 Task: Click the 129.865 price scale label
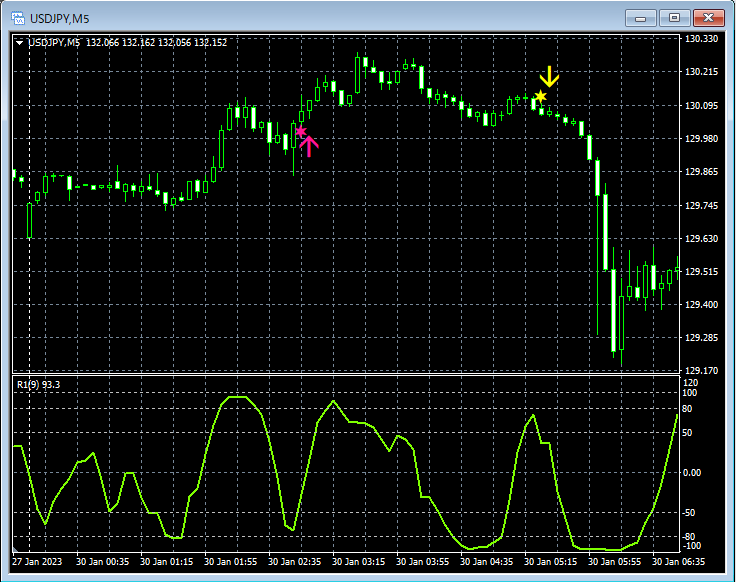pyautogui.click(x=702, y=172)
